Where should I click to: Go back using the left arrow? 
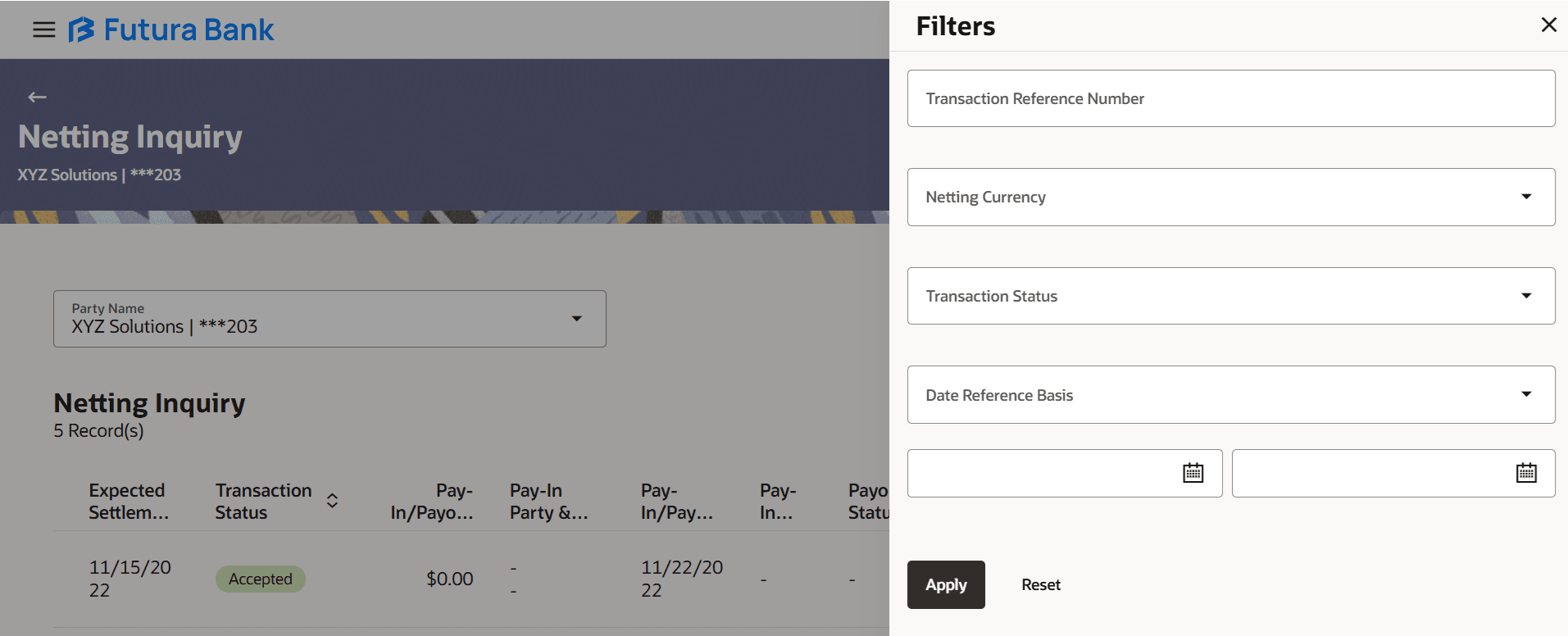[37, 98]
